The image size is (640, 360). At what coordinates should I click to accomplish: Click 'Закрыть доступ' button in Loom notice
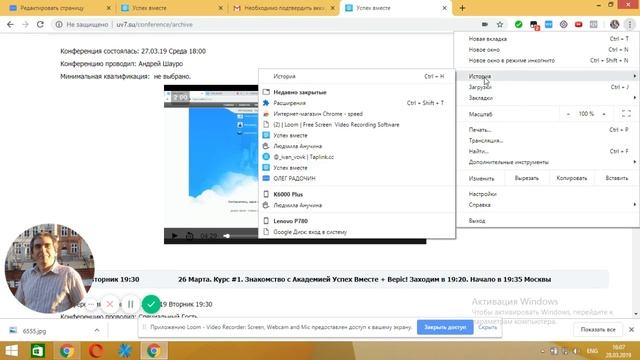point(445,327)
